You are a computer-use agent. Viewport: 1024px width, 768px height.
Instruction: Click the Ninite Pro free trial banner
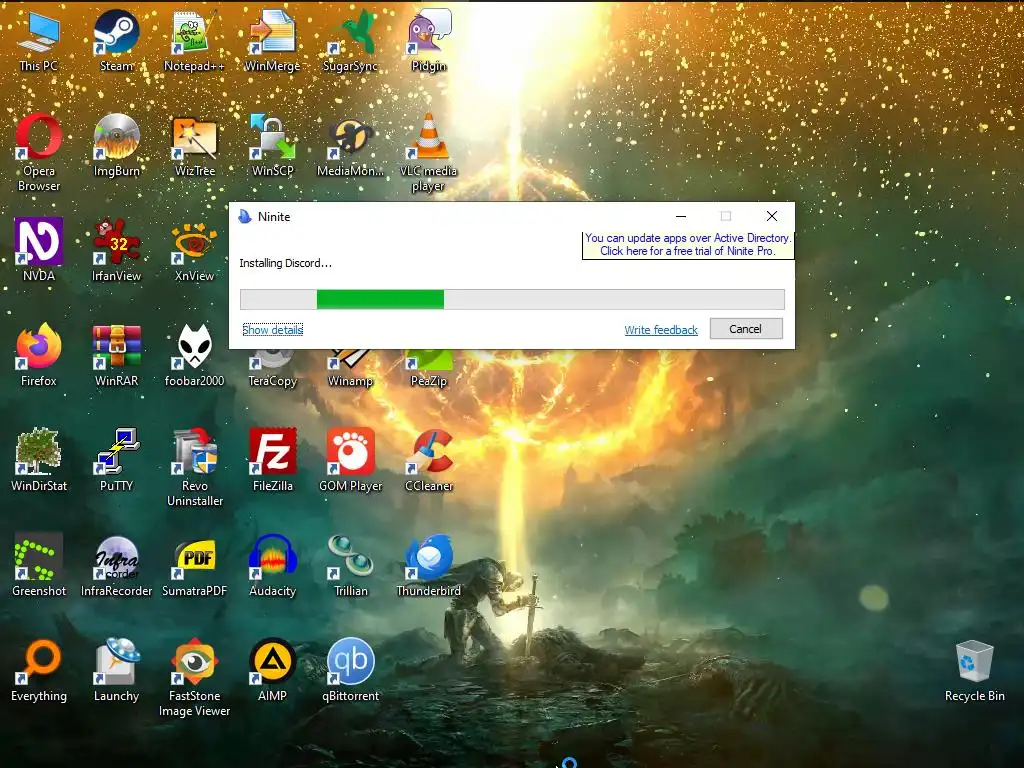[688, 244]
